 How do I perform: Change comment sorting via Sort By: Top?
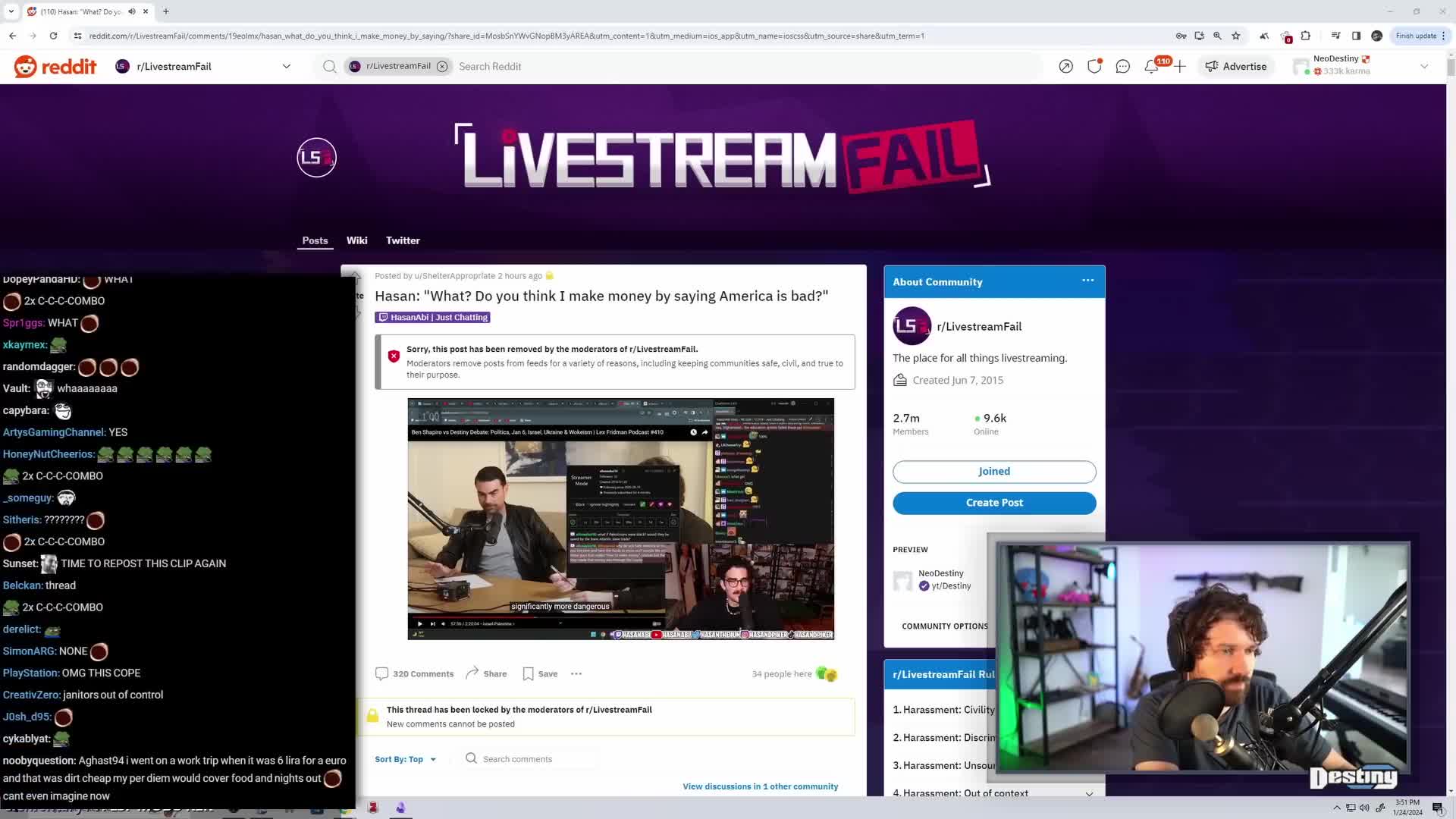click(406, 759)
